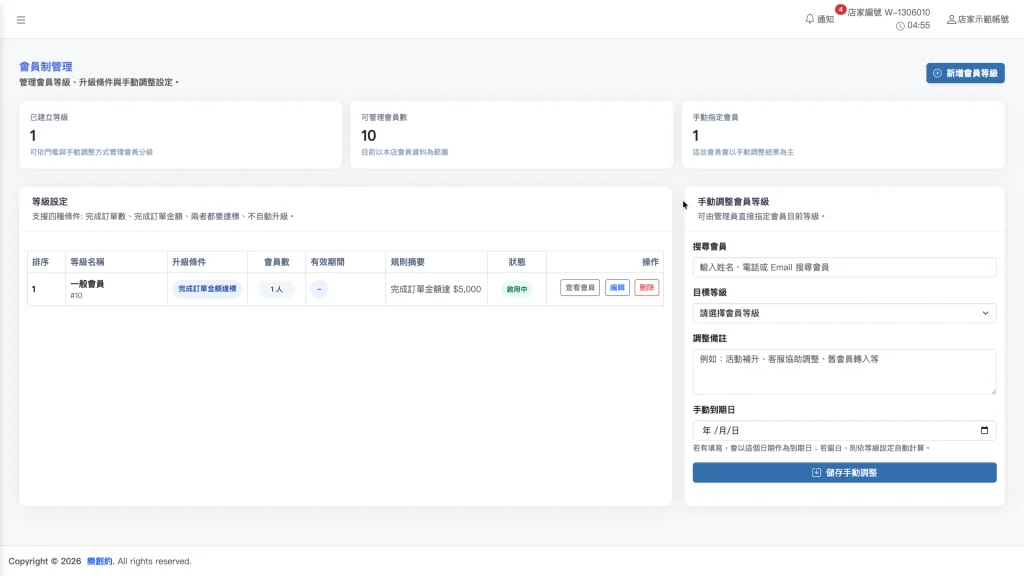Viewport: 1024px width, 576px height.
Task: Click the clock icon beside 04:55
Action: 901,26
